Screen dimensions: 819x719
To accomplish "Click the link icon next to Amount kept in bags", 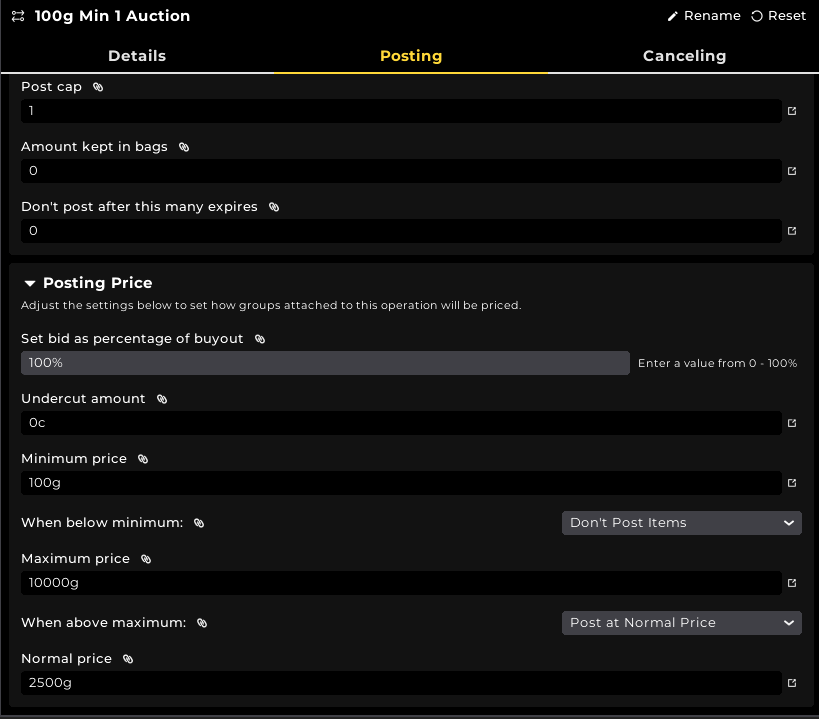I will pos(184,147).
